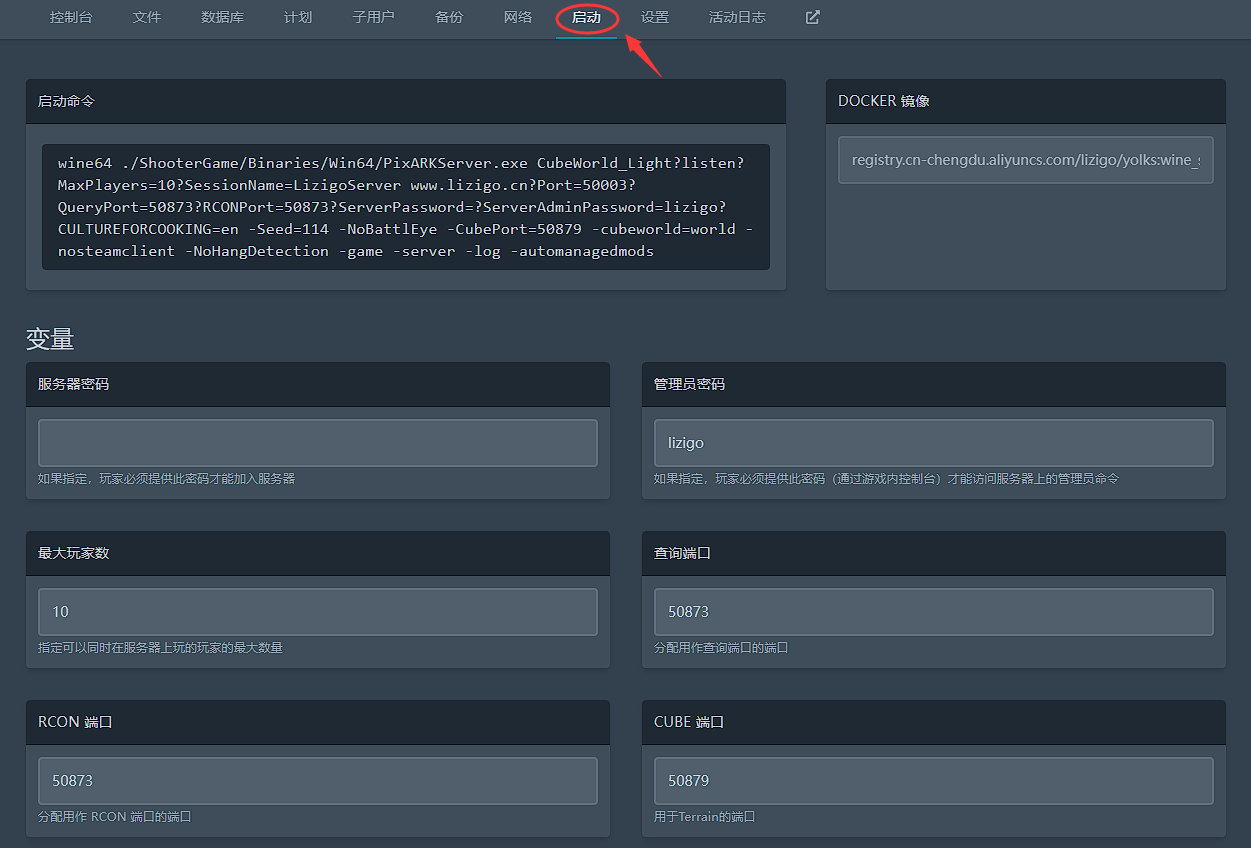The width and height of the screenshot is (1251, 848).
Task: Click the hint under 管理员密码 field
Action: (887, 479)
